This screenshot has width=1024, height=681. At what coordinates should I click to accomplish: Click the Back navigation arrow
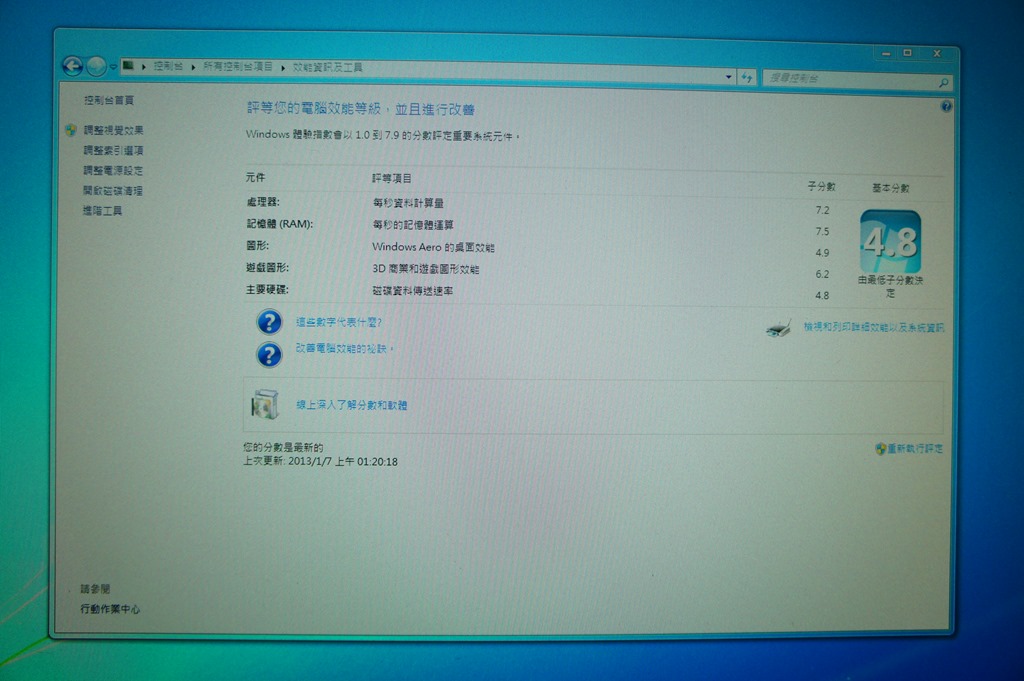(72, 65)
